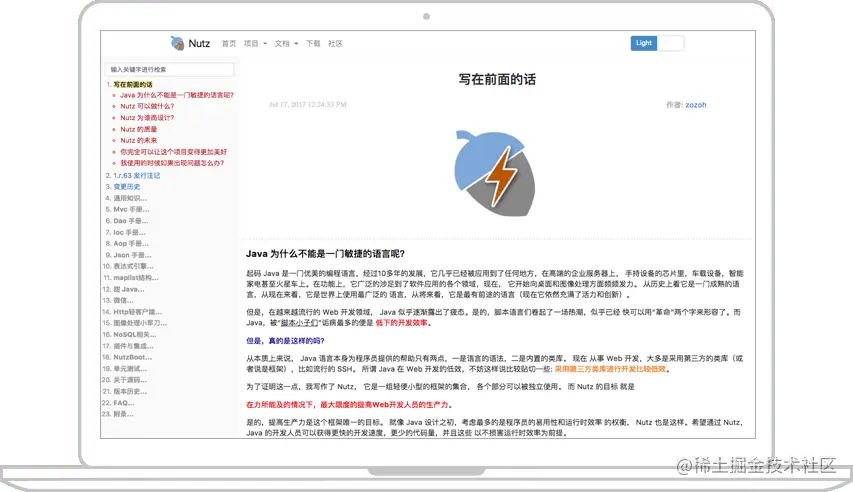Image resolution: width=853 pixels, height=492 pixels.
Task: Expand 甜 Java... sidebar section
Action: [129, 289]
